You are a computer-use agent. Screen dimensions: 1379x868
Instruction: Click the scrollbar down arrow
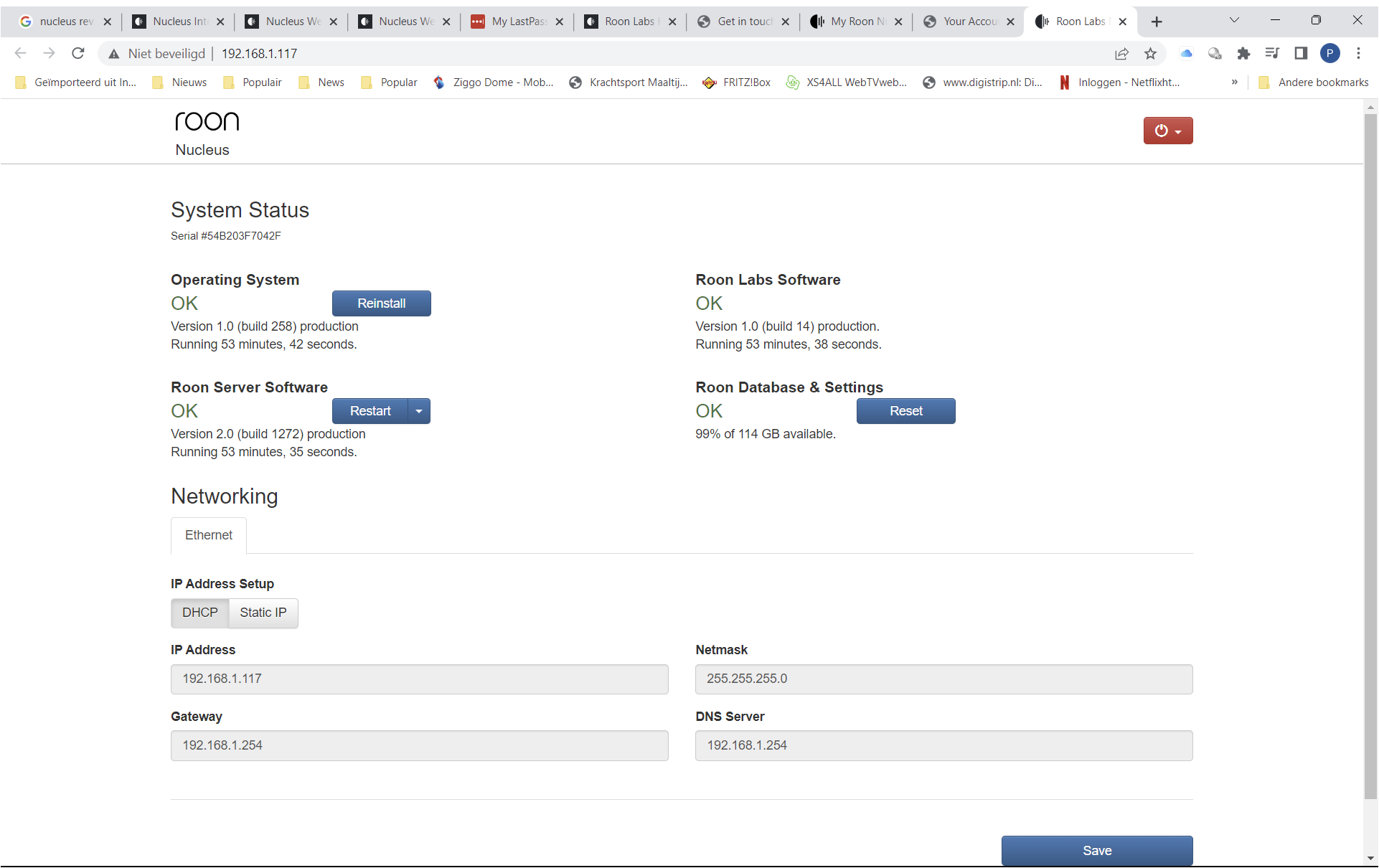tap(1370, 859)
